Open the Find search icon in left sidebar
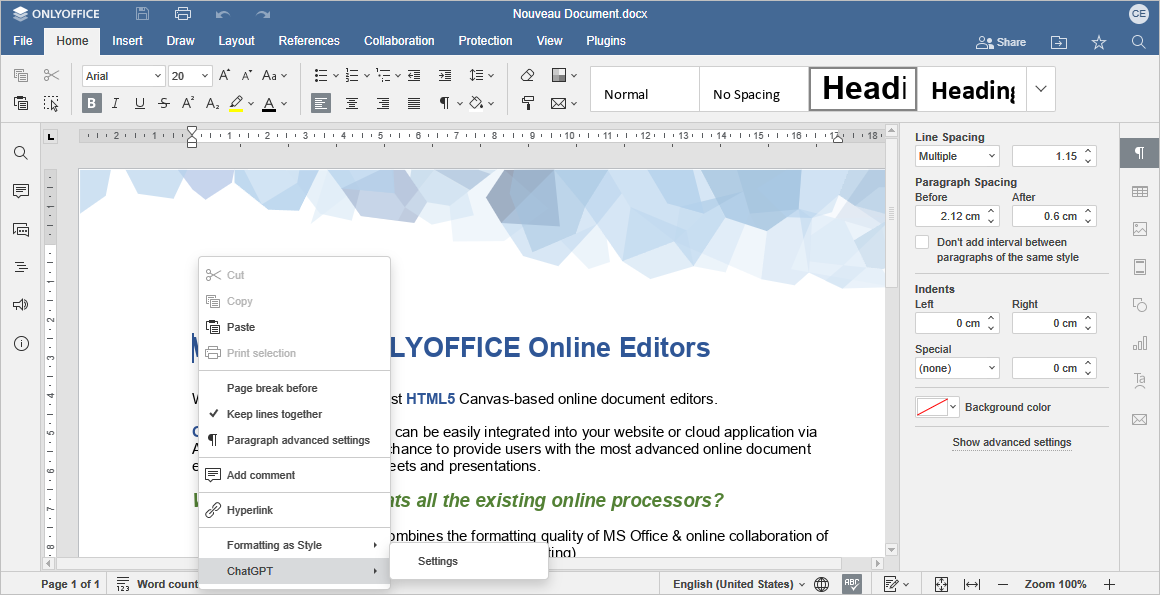This screenshot has width=1160, height=595. (x=20, y=153)
